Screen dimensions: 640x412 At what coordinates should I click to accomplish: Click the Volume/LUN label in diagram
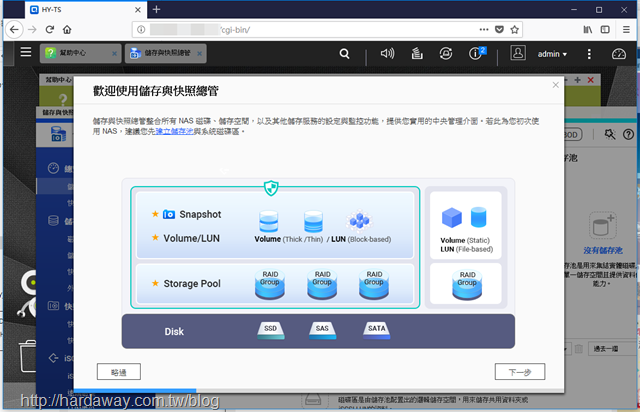[191, 238]
